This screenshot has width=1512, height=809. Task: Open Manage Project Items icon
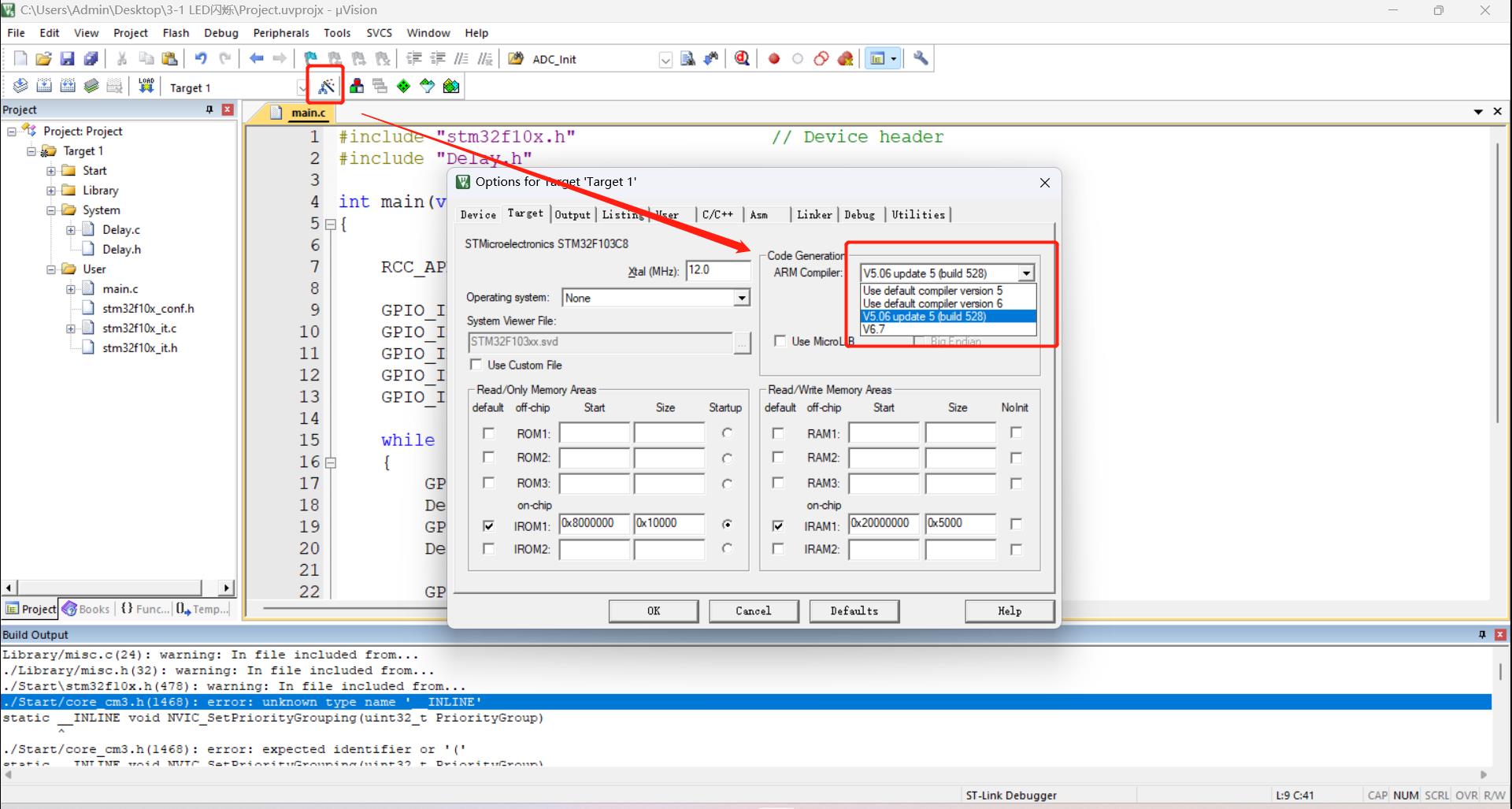click(x=357, y=86)
